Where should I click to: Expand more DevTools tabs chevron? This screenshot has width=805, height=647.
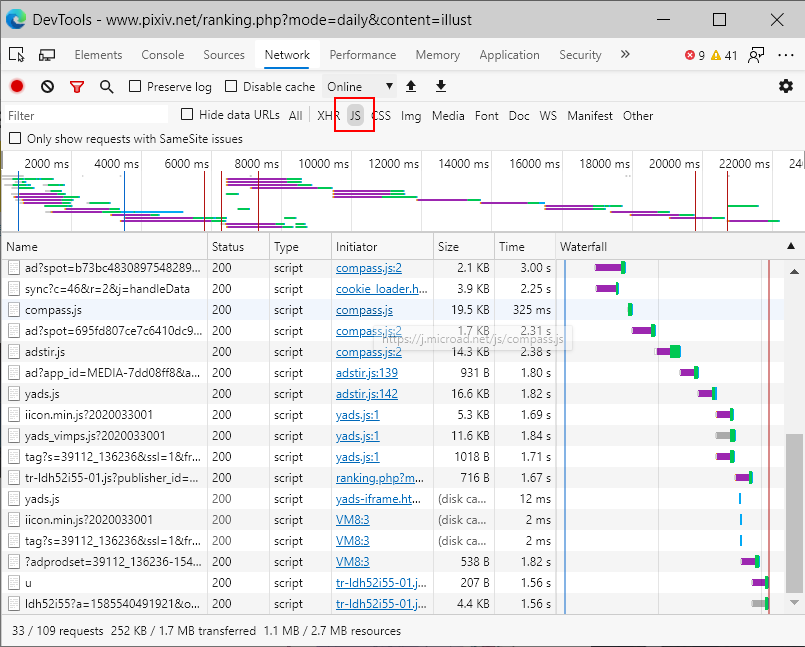pos(625,54)
